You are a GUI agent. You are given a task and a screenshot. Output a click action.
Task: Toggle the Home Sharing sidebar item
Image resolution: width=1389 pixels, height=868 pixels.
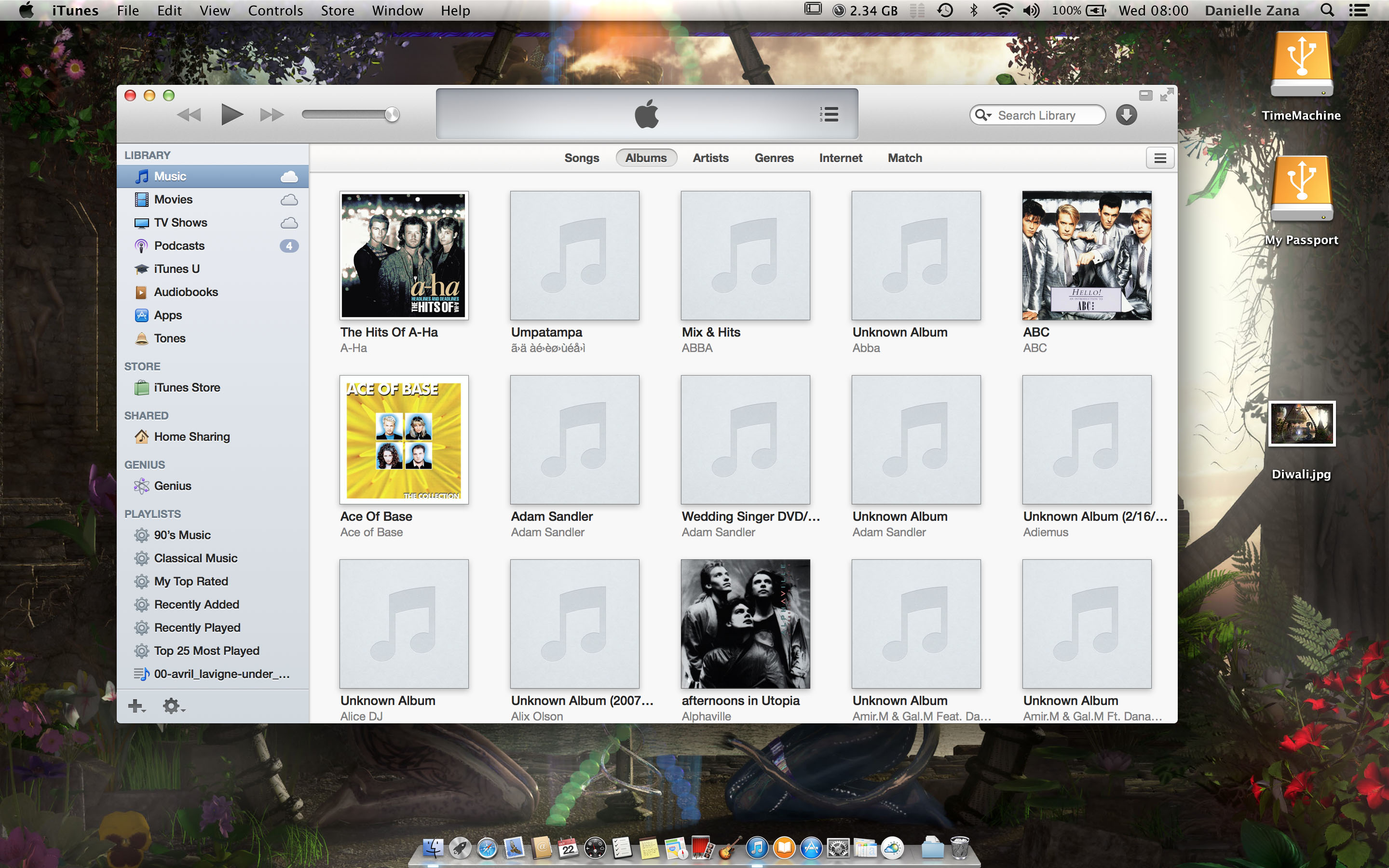(191, 437)
